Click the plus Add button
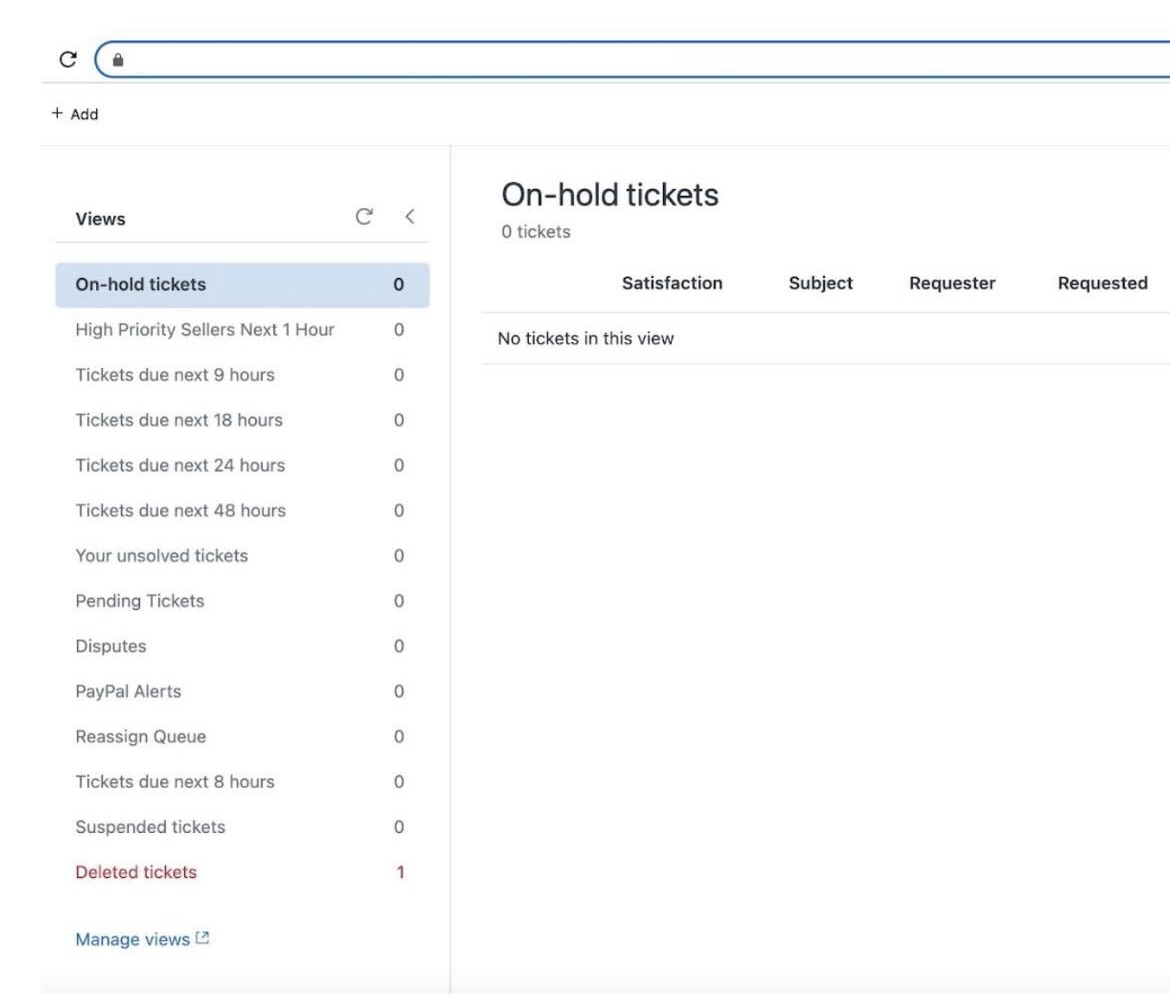The width and height of the screenshot is (1170, 994). pos(75,114)
